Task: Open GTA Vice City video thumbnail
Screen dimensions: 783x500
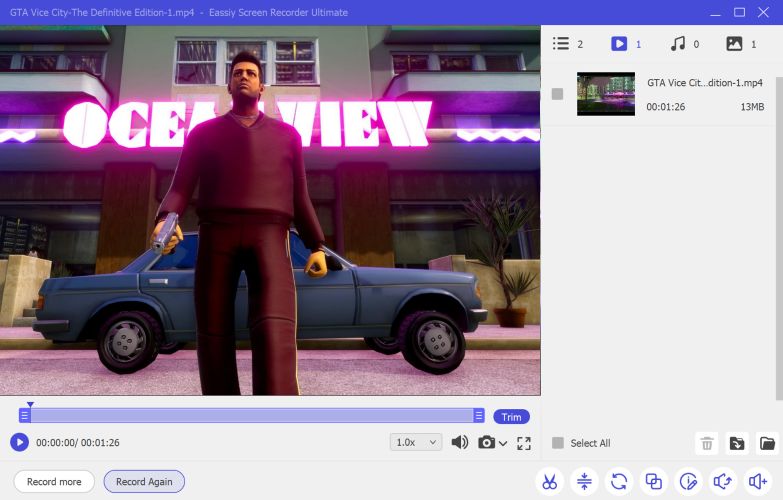Action: click(x=606, y=94)
